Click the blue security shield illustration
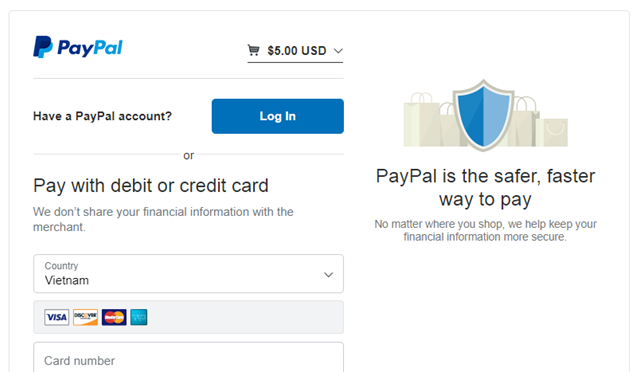 coord(484,115)
